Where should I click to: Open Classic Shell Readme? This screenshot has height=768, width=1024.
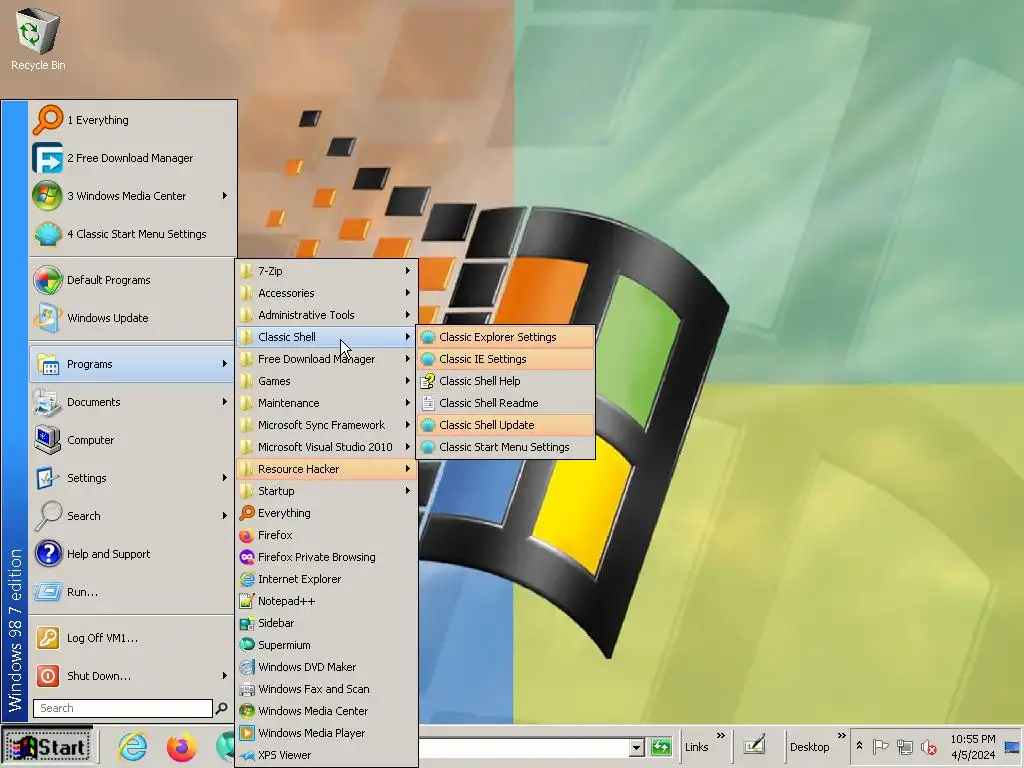tap(506, 403)
